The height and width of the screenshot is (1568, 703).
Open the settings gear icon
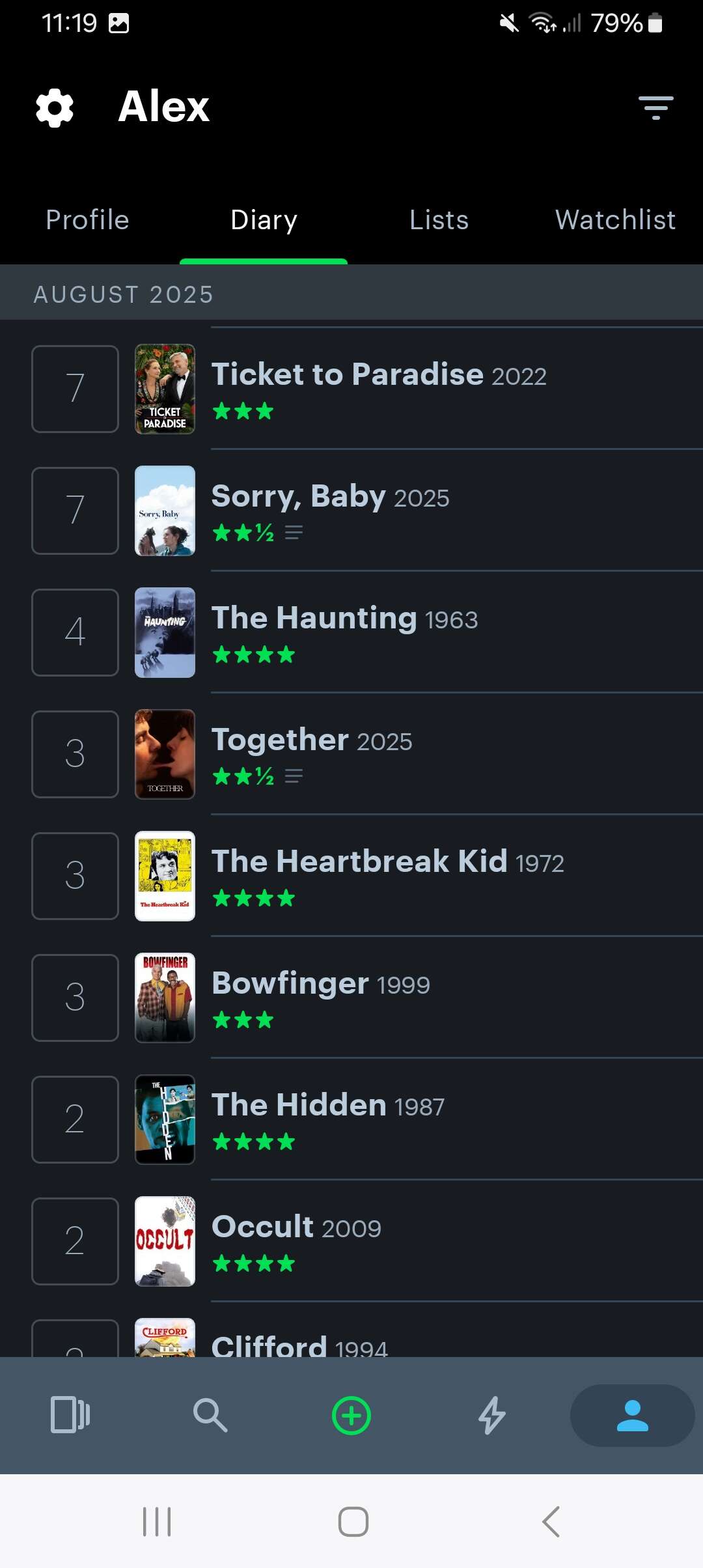coord(55,107)
